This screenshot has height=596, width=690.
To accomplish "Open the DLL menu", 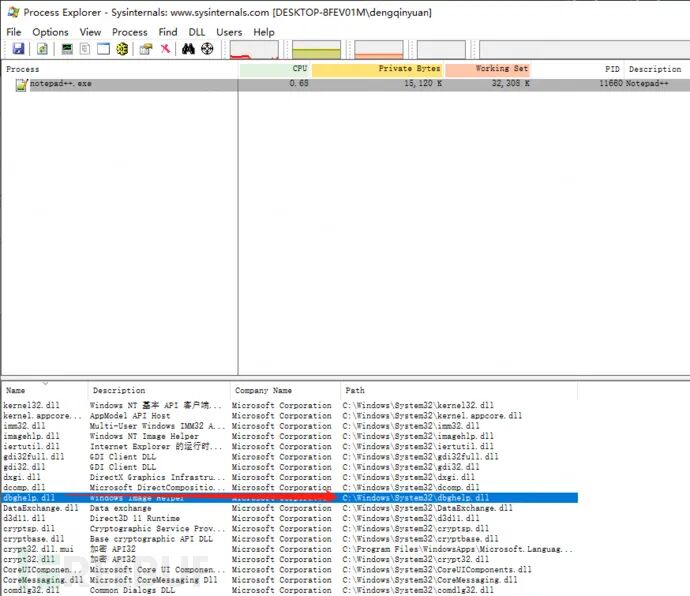I will click(x=197, y=32).
